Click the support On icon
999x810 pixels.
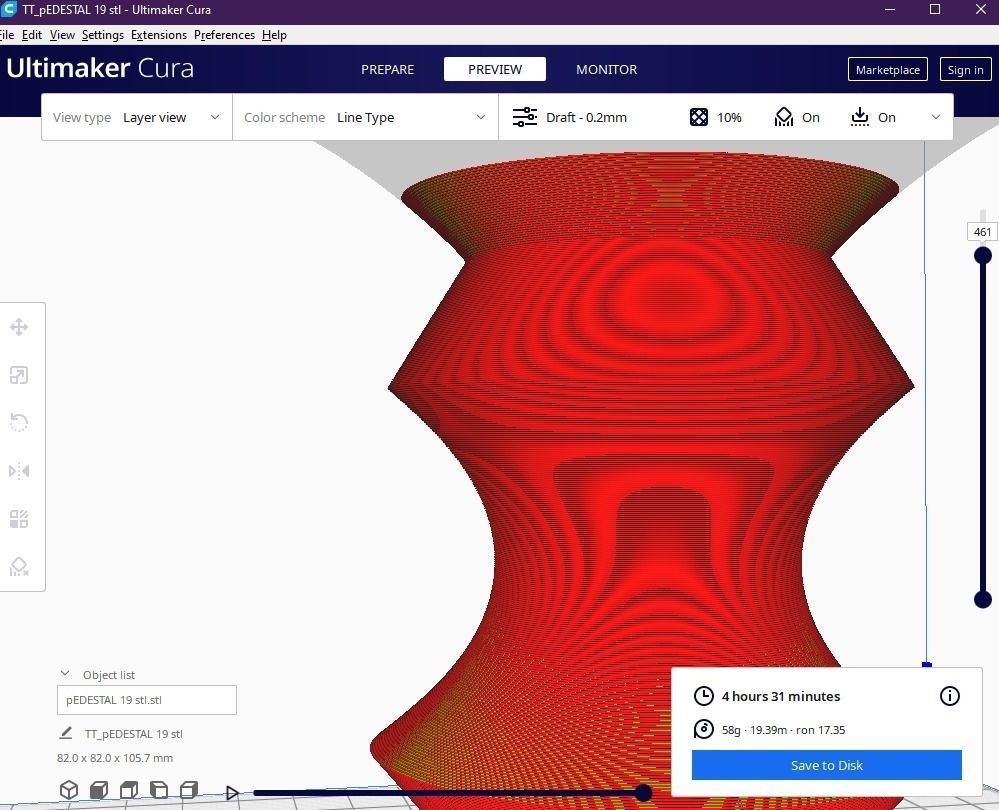pyautogui.click(x=784, y=117)
